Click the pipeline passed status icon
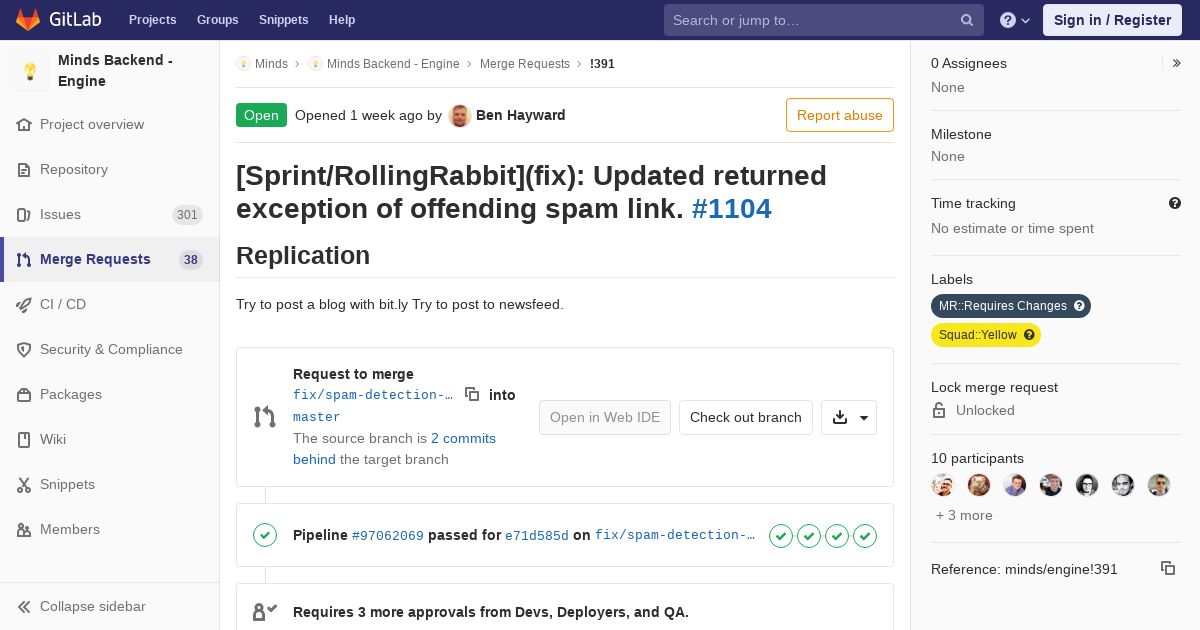Image resolution: width=1200 pixels, height=630 pixels. (x=265, y=535)
